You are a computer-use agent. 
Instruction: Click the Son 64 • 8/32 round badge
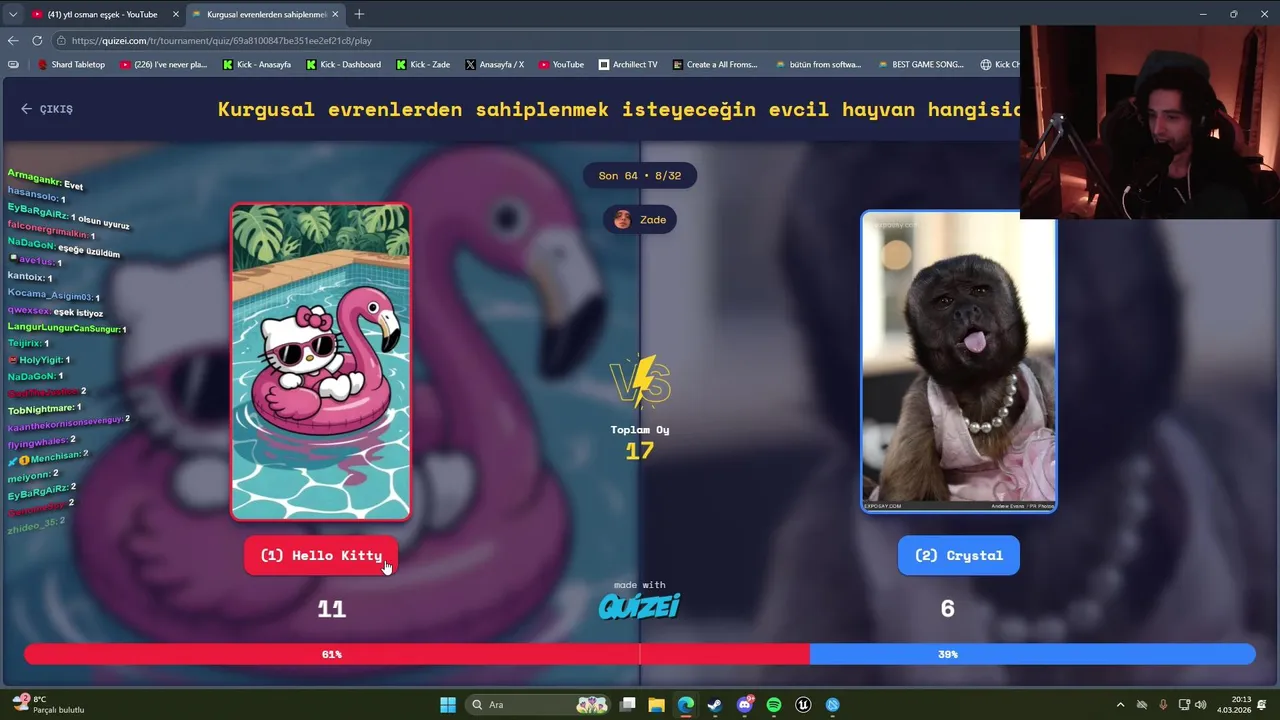640,176
